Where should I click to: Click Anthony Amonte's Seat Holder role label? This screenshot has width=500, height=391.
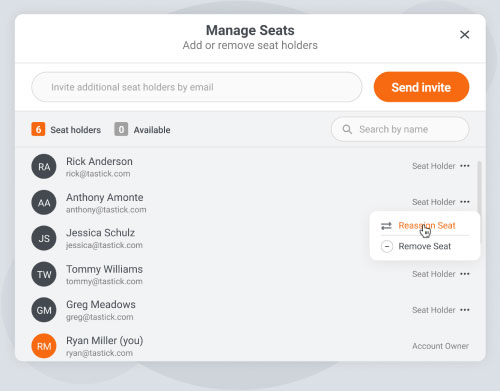(x=434, y=202)
